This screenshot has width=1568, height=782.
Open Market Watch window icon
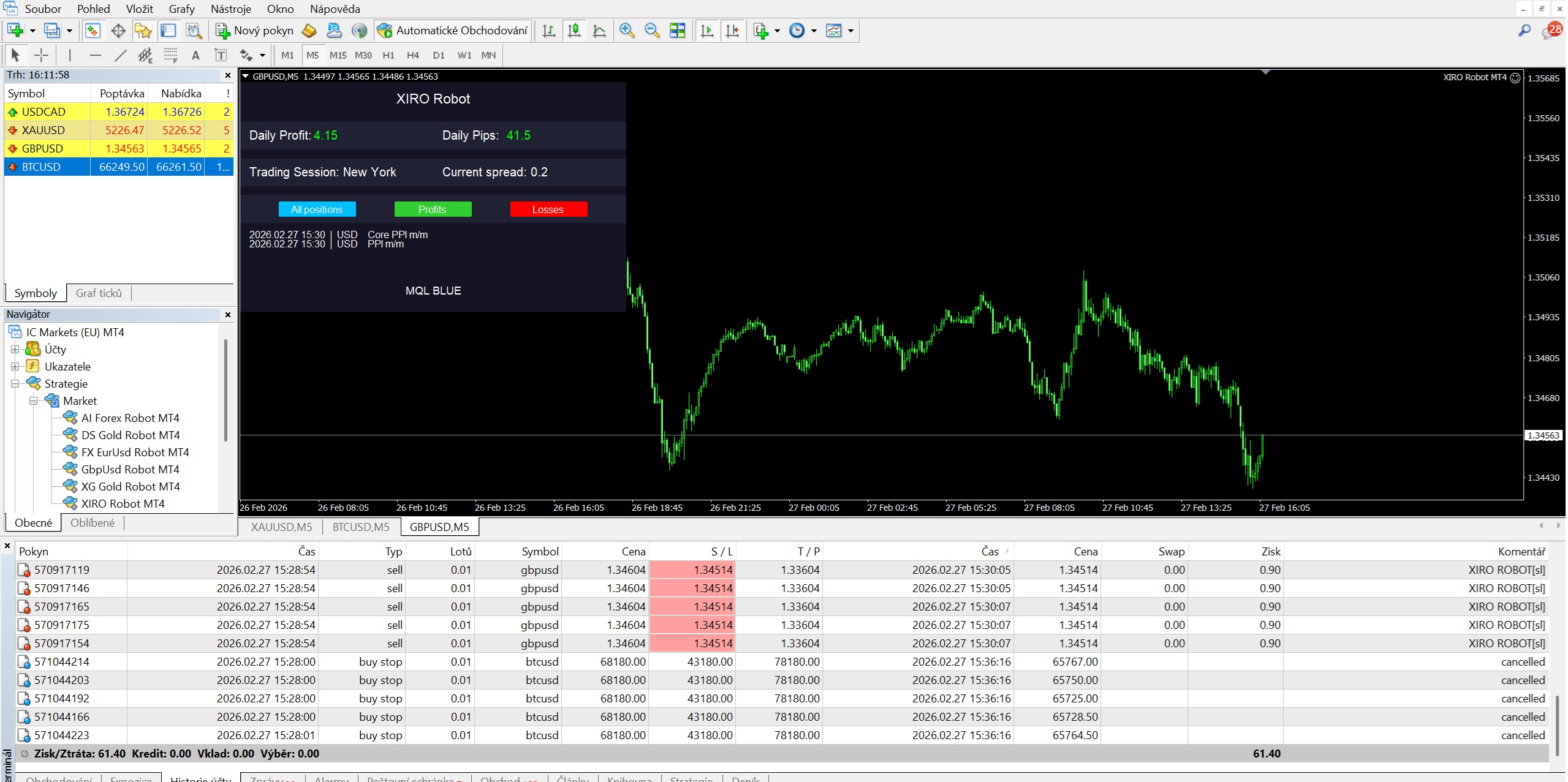pyautogui.click(x=93, y=31)
